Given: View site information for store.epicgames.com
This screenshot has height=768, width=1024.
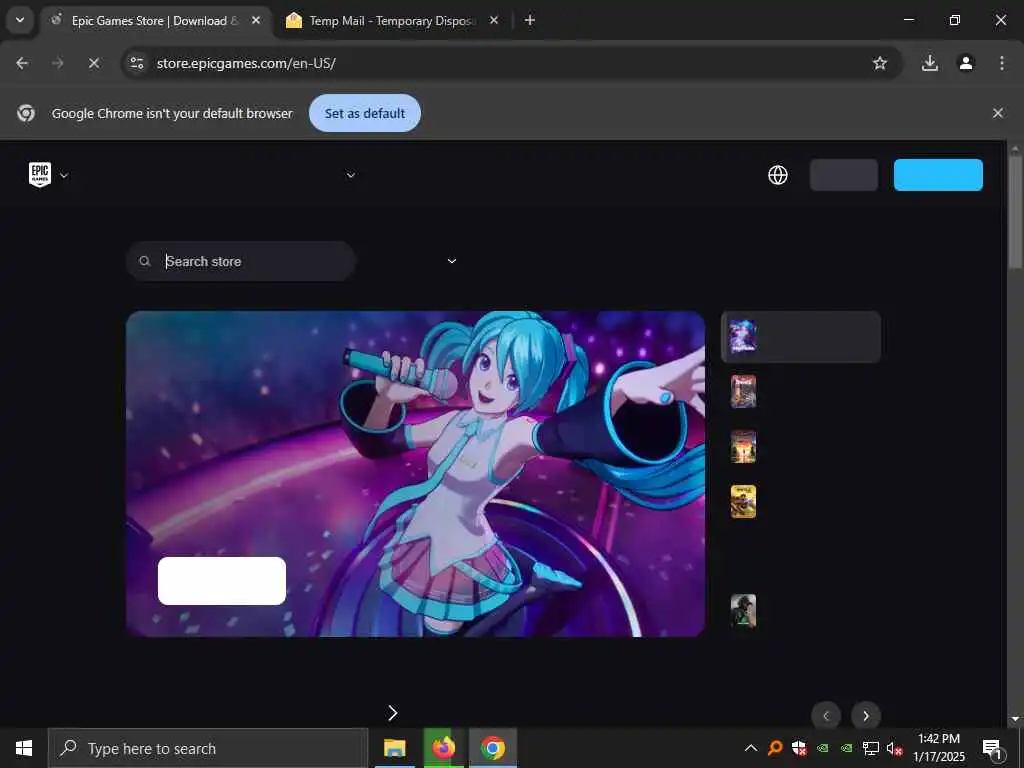Looking at the screenshot, I should 137,63.
